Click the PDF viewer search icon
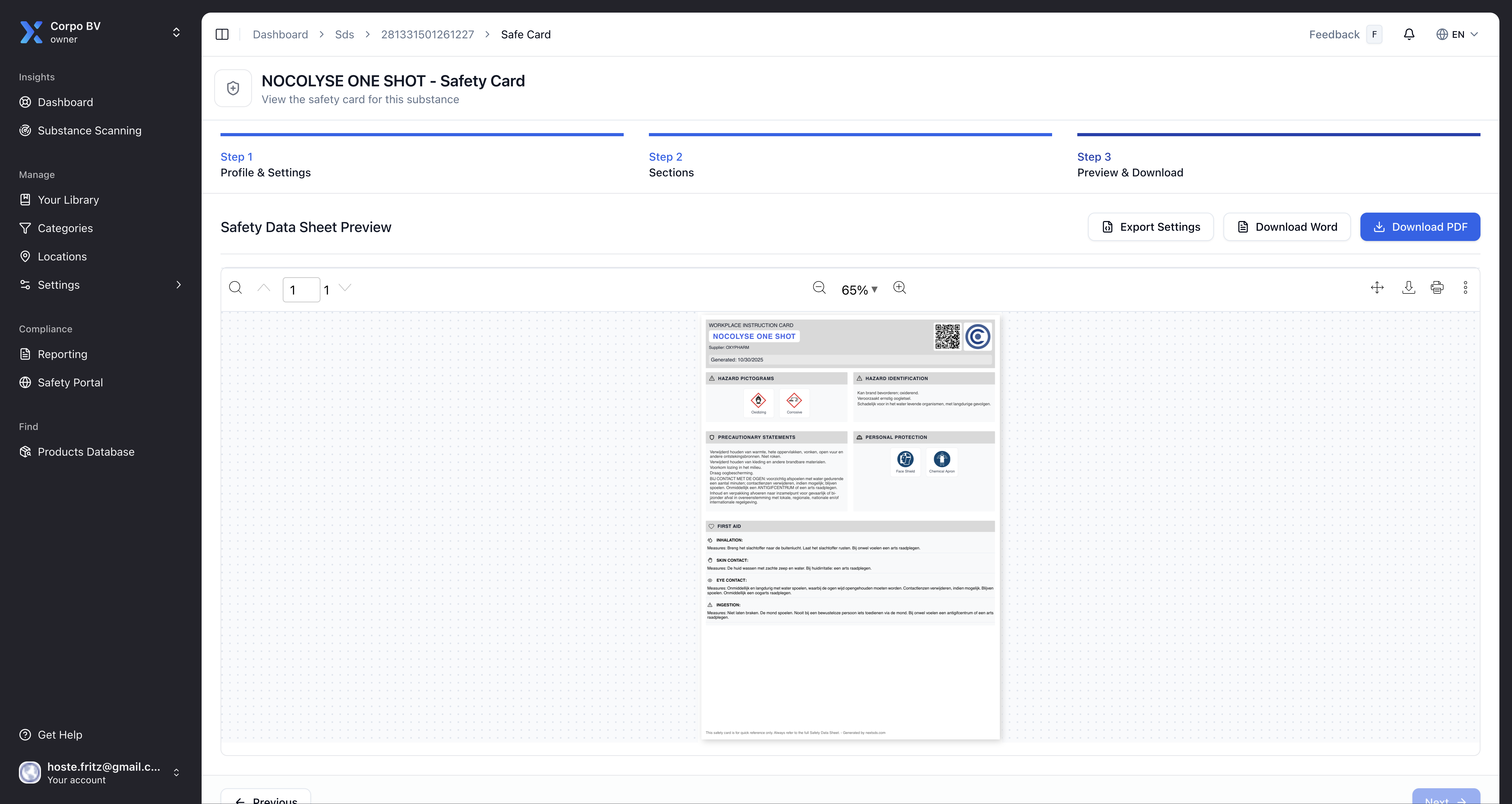1512x804 pixels. coord(235,288)
